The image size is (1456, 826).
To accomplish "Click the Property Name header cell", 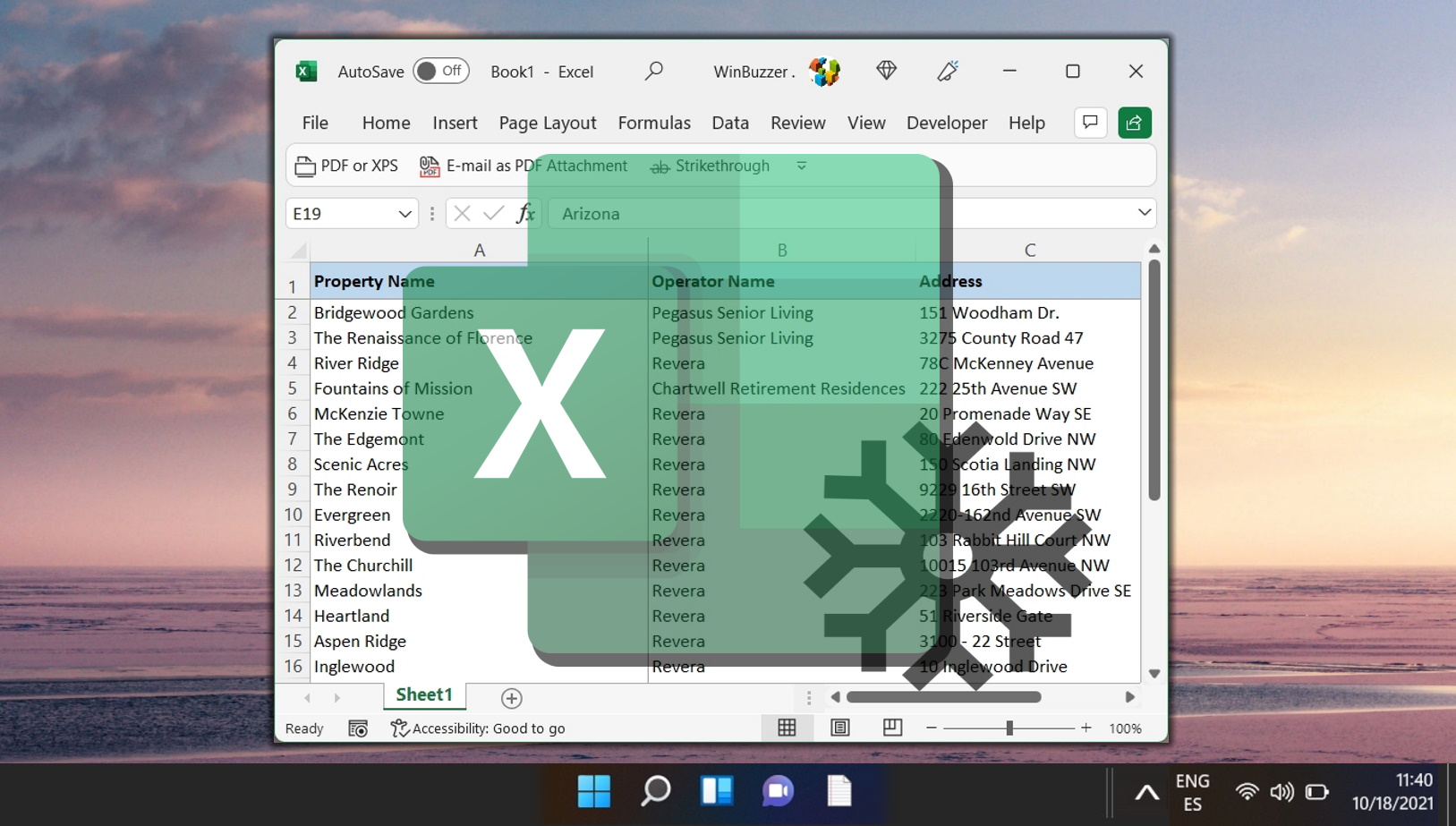I will pyautogui.click(x=479, y=281).
